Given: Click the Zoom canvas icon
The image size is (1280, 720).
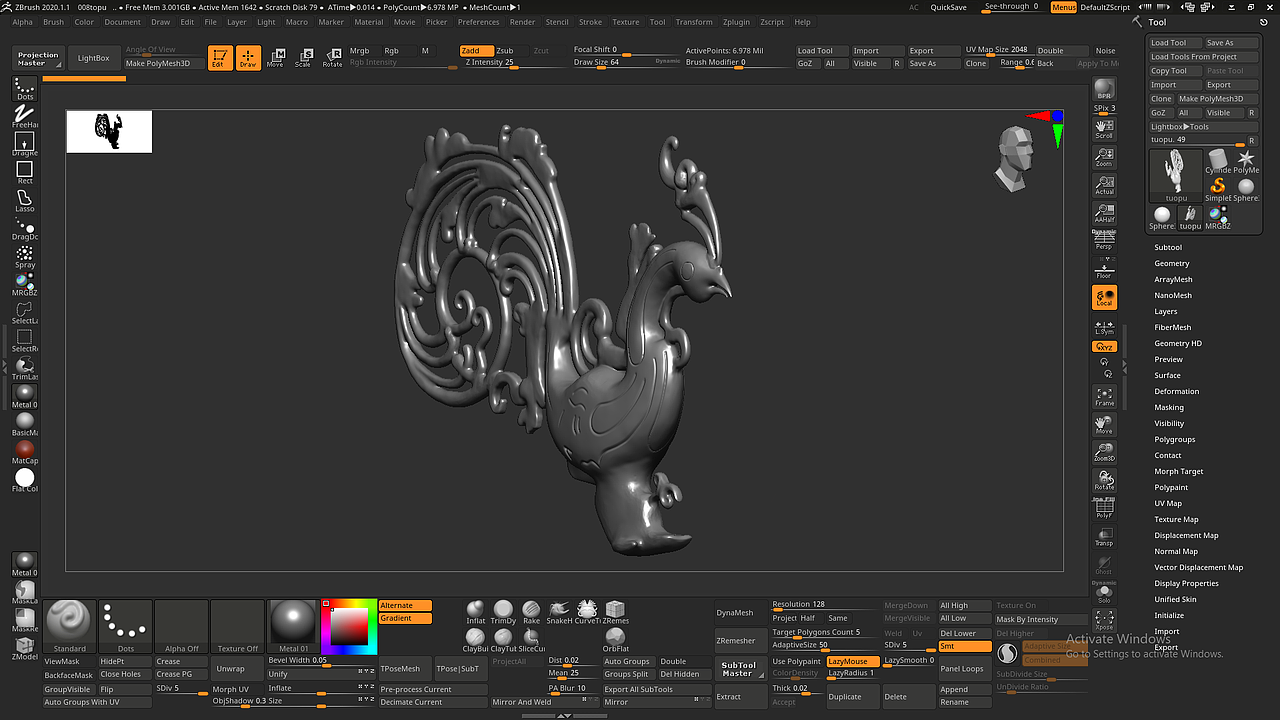Looking at the screenshot, I should click(x=1104, y=157).
